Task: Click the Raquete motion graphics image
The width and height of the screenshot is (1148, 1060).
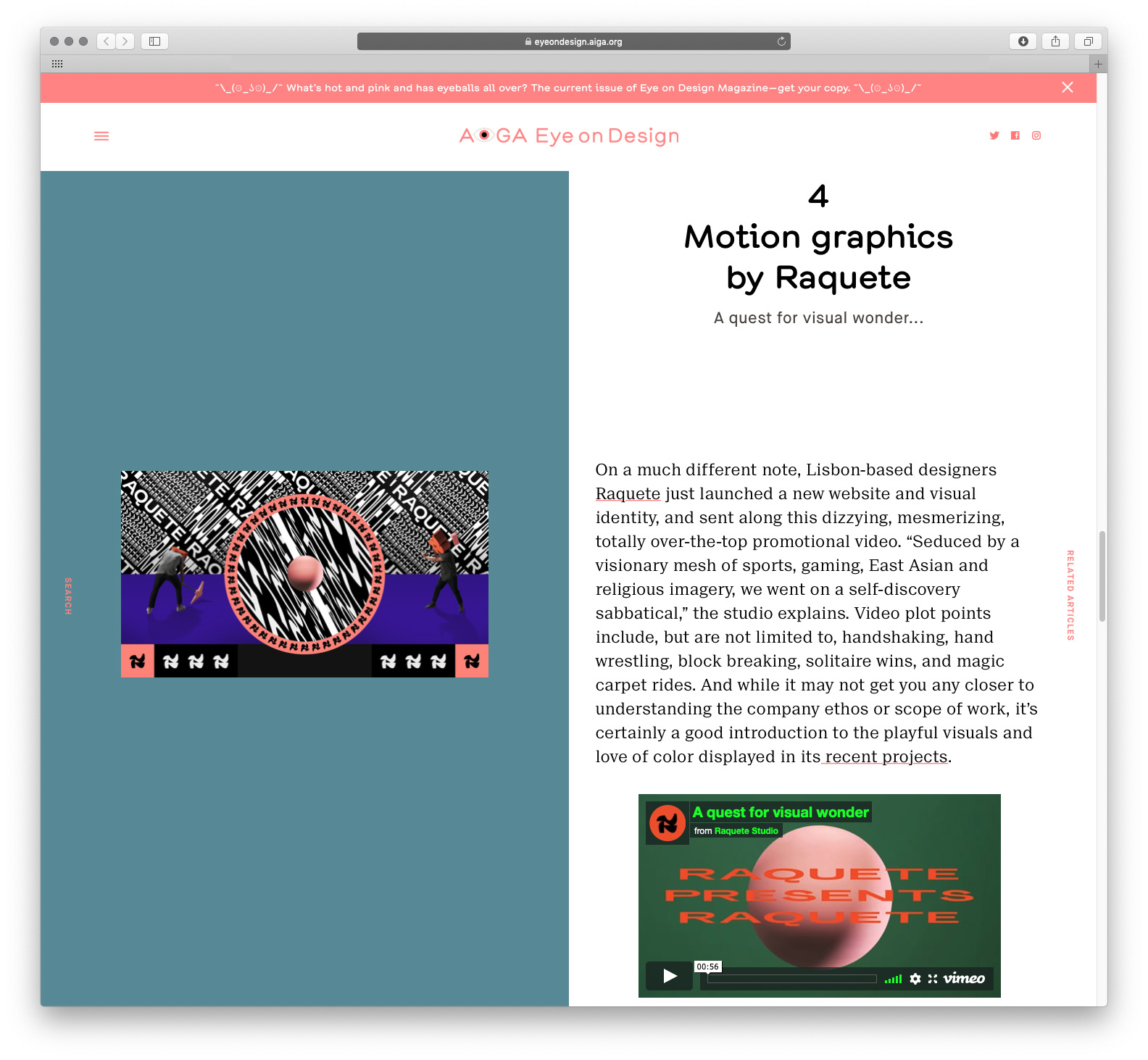Action: click(304, 574)
